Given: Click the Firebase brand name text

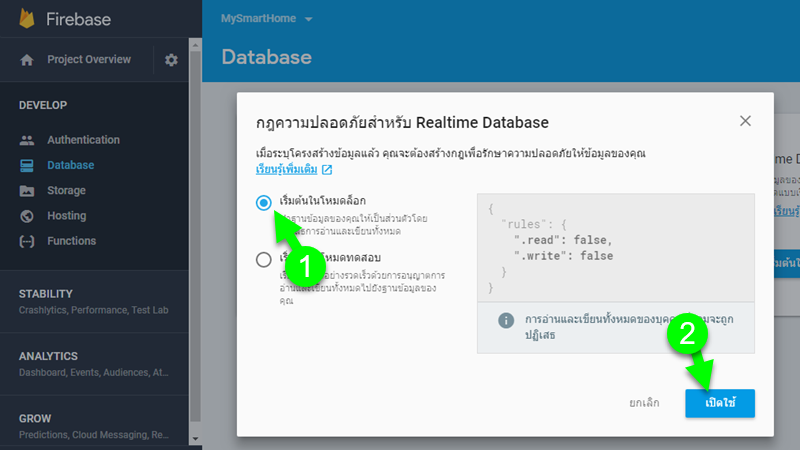Looking at the screenshot, I should point(78,19).
